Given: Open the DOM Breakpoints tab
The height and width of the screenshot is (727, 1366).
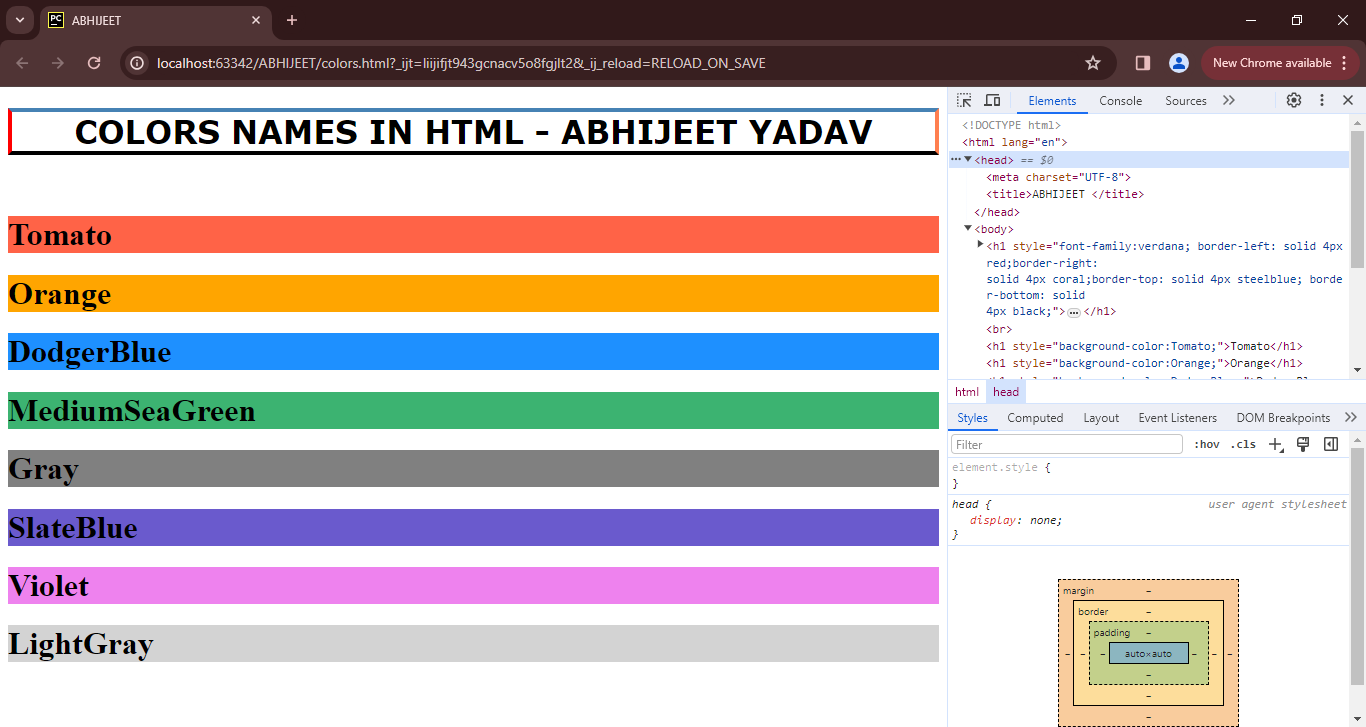Looking at the screenshot, I should click(x=1283, y=418).
